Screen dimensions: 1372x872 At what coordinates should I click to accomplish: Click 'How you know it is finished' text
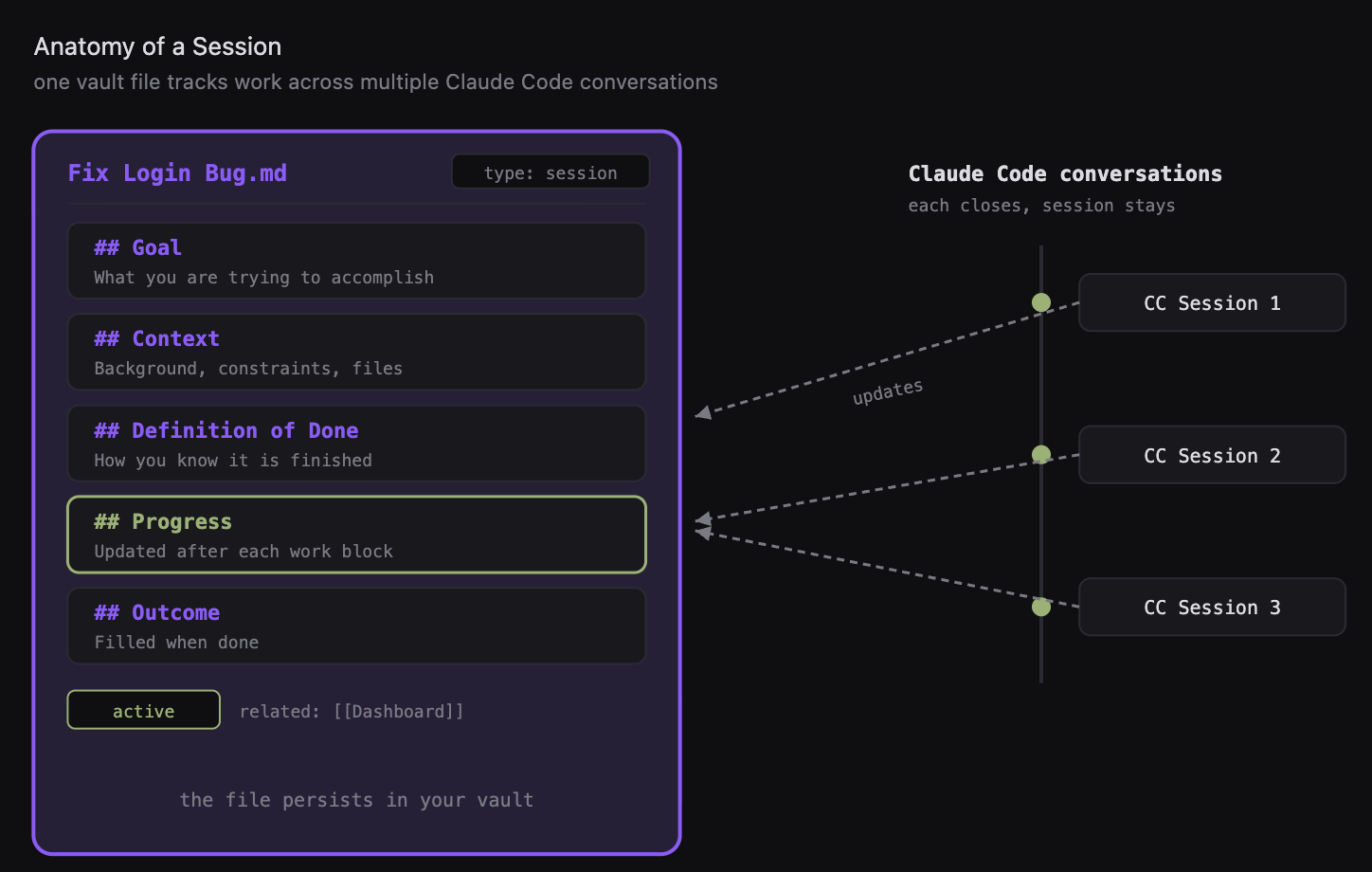233,461
